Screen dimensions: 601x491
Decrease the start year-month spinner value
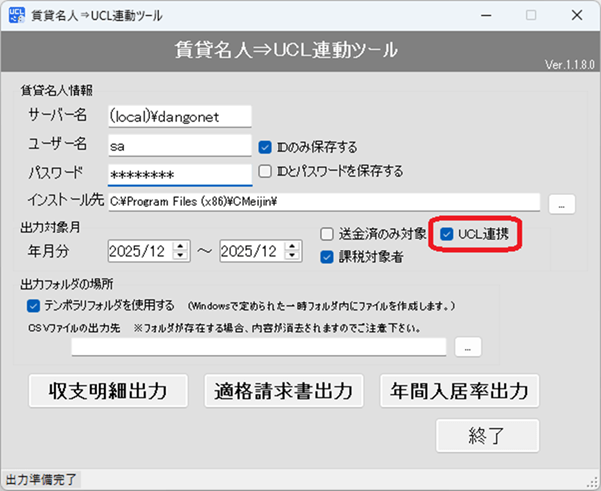(x=181, y=256)
